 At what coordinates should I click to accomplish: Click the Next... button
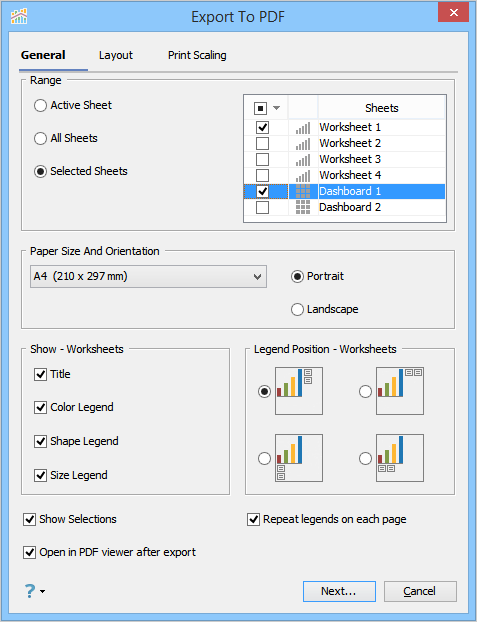[x=339, y=591]
